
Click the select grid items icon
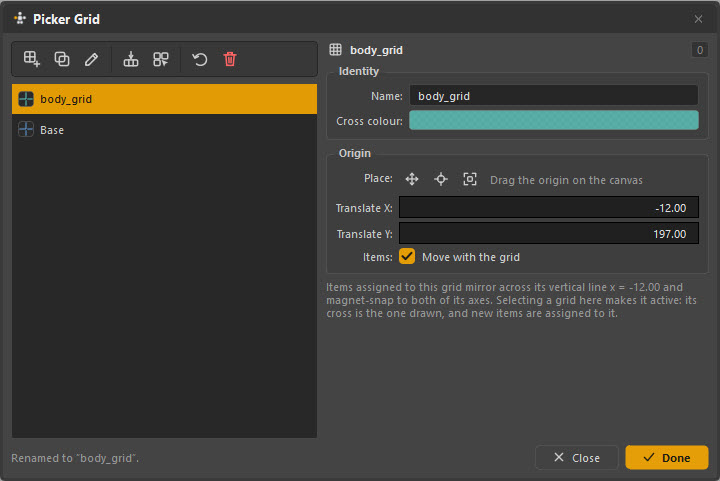(161, 59)
